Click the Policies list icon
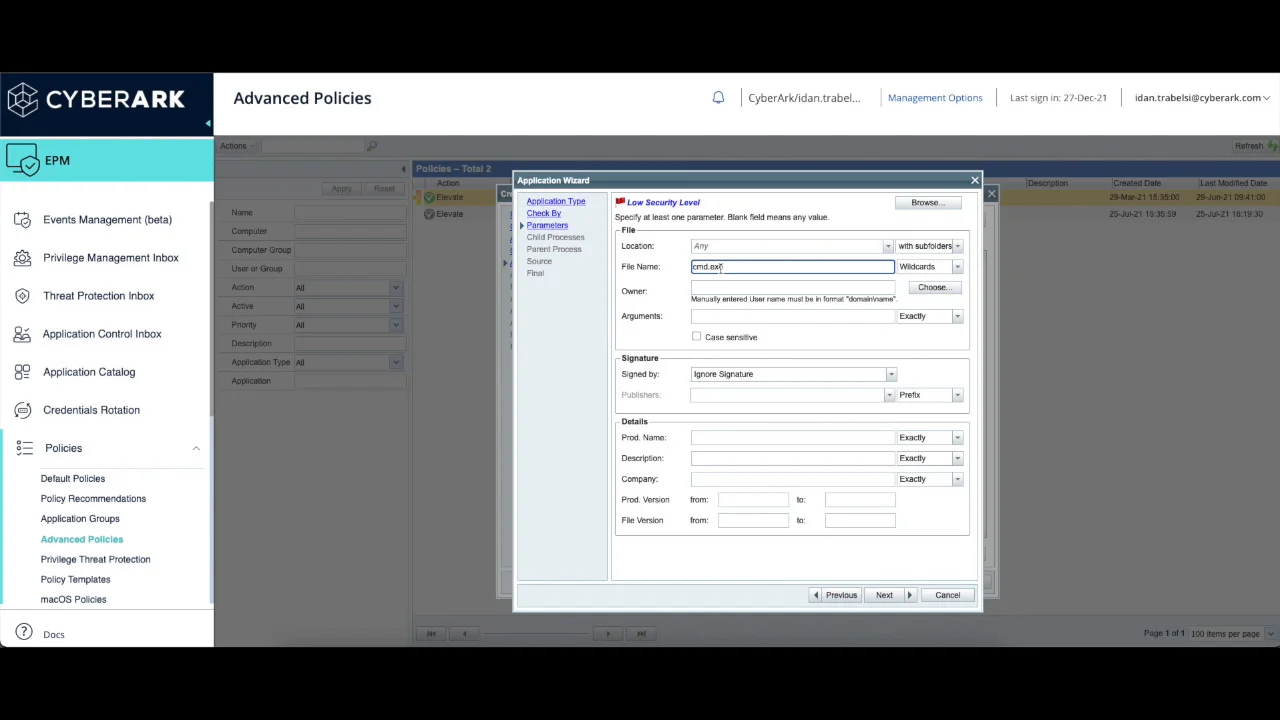This screenshot has height=720, width=1280. point(24,448)
